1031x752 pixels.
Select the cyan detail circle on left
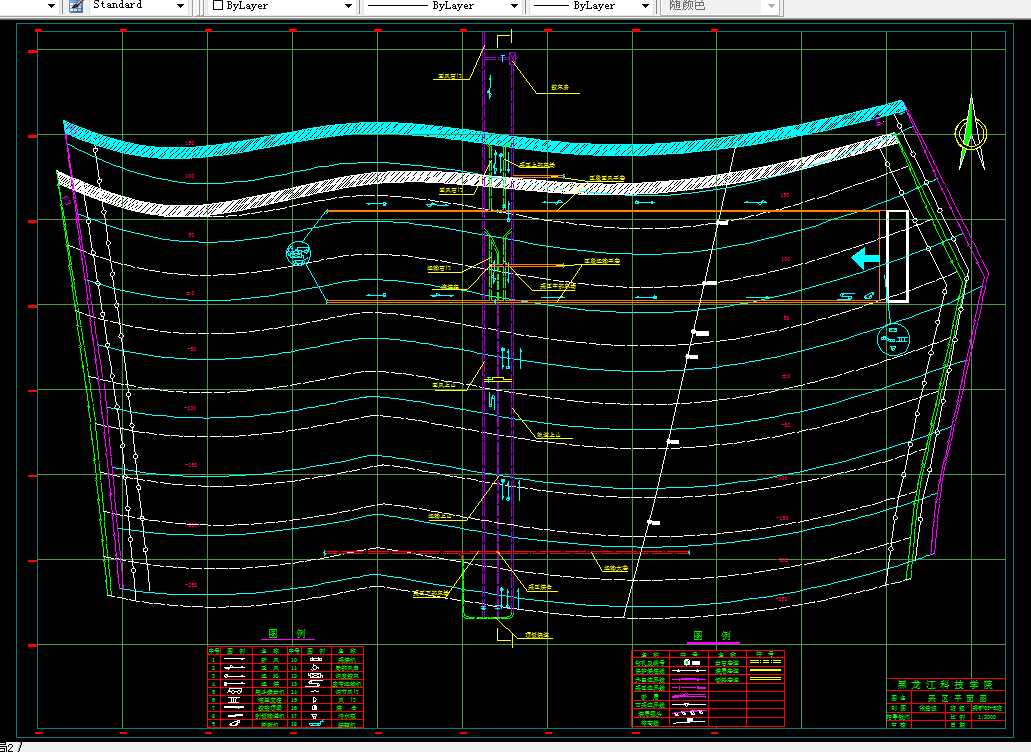[x=299, y=253]
